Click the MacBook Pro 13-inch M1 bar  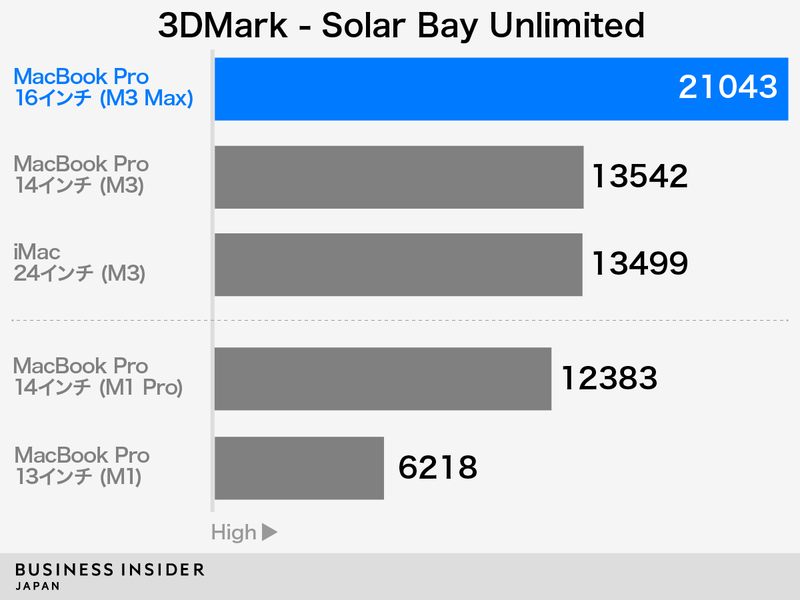(299, 468)
